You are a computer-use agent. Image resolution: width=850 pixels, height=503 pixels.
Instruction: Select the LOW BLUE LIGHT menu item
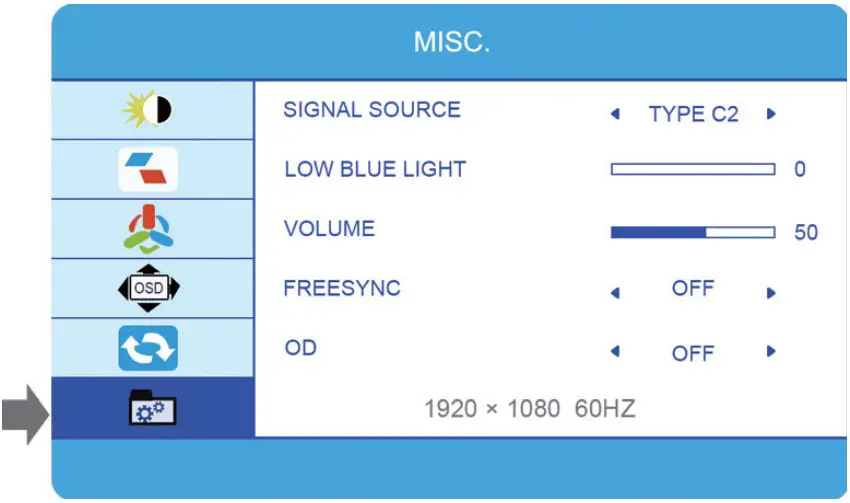[x=375, y=169]
